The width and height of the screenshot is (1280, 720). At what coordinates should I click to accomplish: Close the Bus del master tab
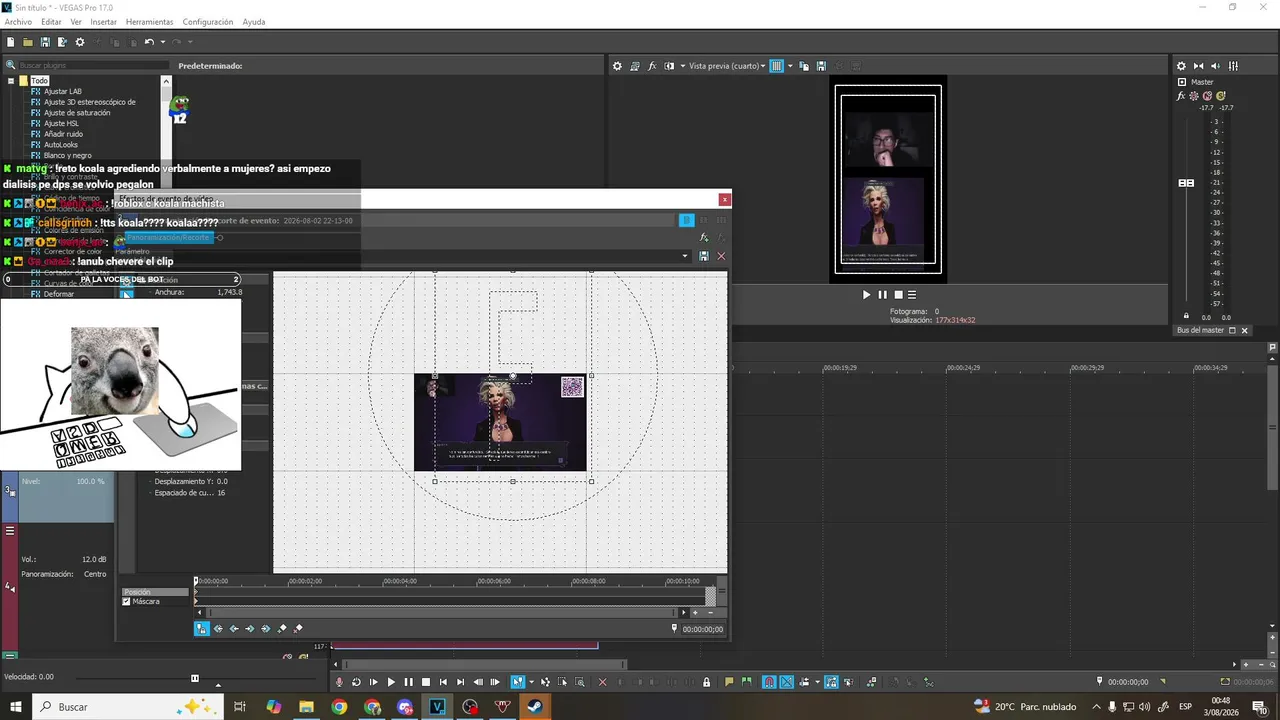1245,330
